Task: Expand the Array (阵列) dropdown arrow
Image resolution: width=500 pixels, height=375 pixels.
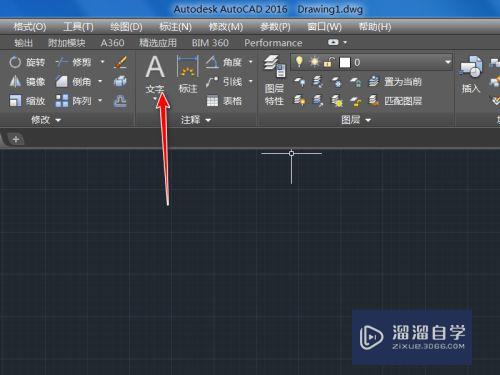Action: [100, 101]
